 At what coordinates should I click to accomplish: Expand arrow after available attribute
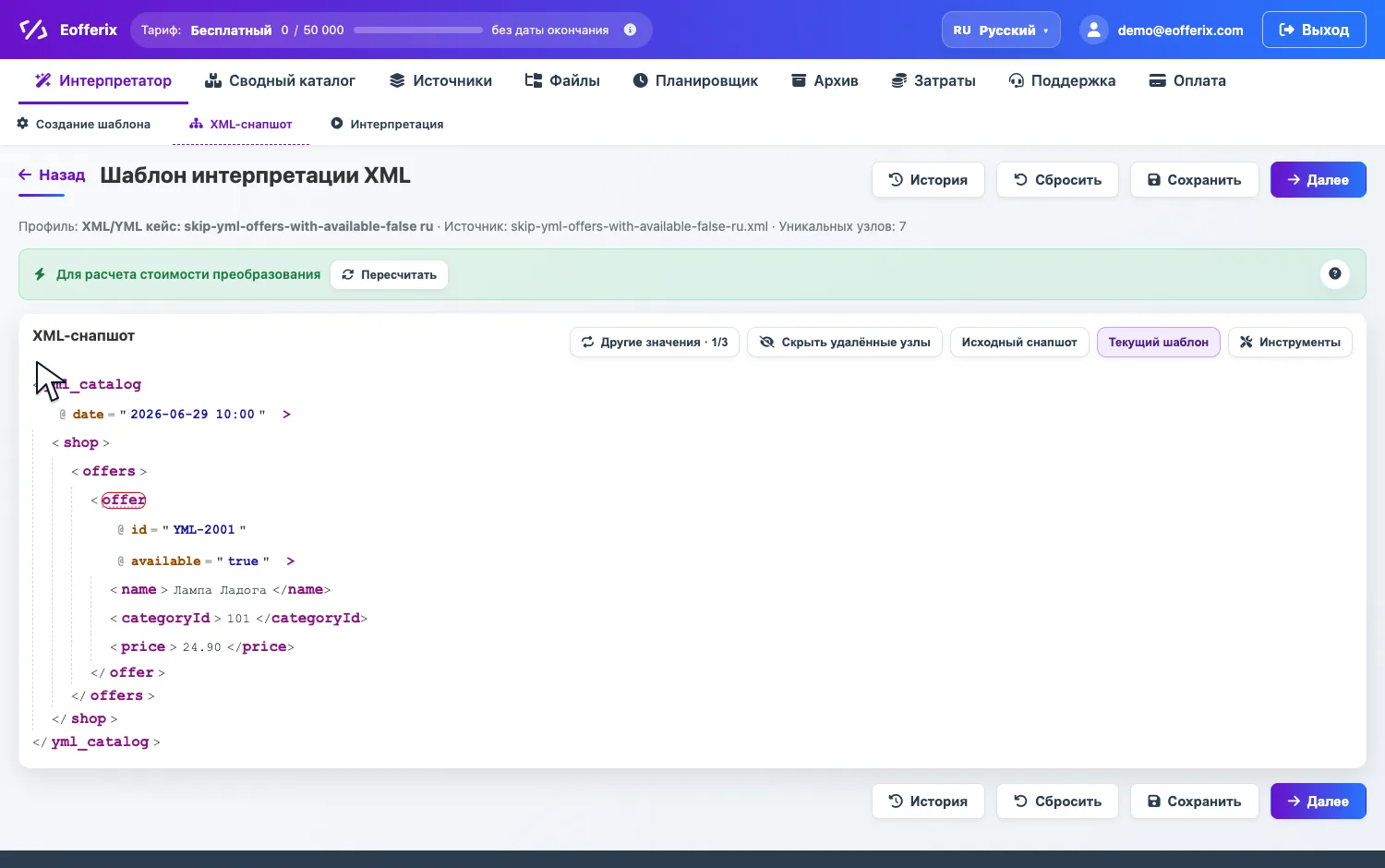pyautogui.click(x=290, y=561)
